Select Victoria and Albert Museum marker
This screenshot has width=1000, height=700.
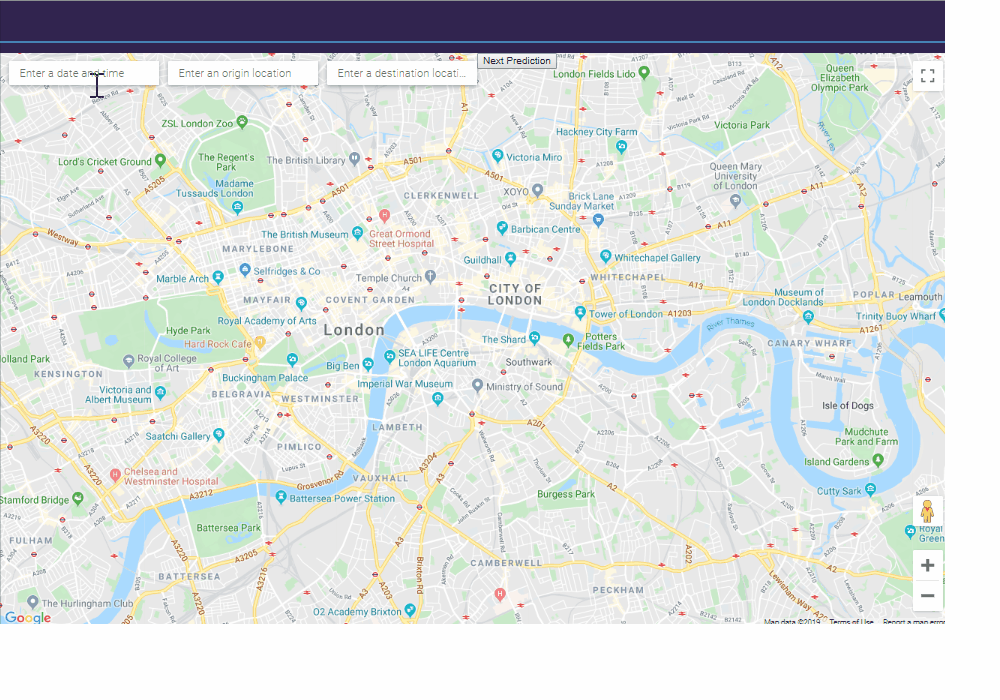[160, 391]
